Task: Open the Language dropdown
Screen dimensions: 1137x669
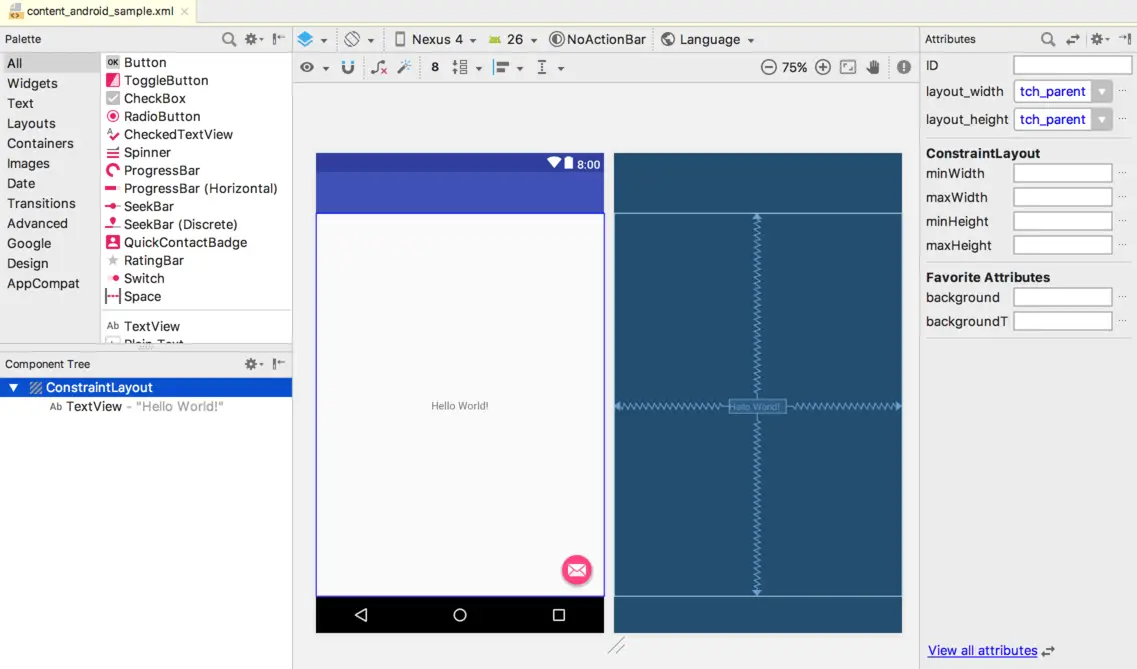Action: 708,40
